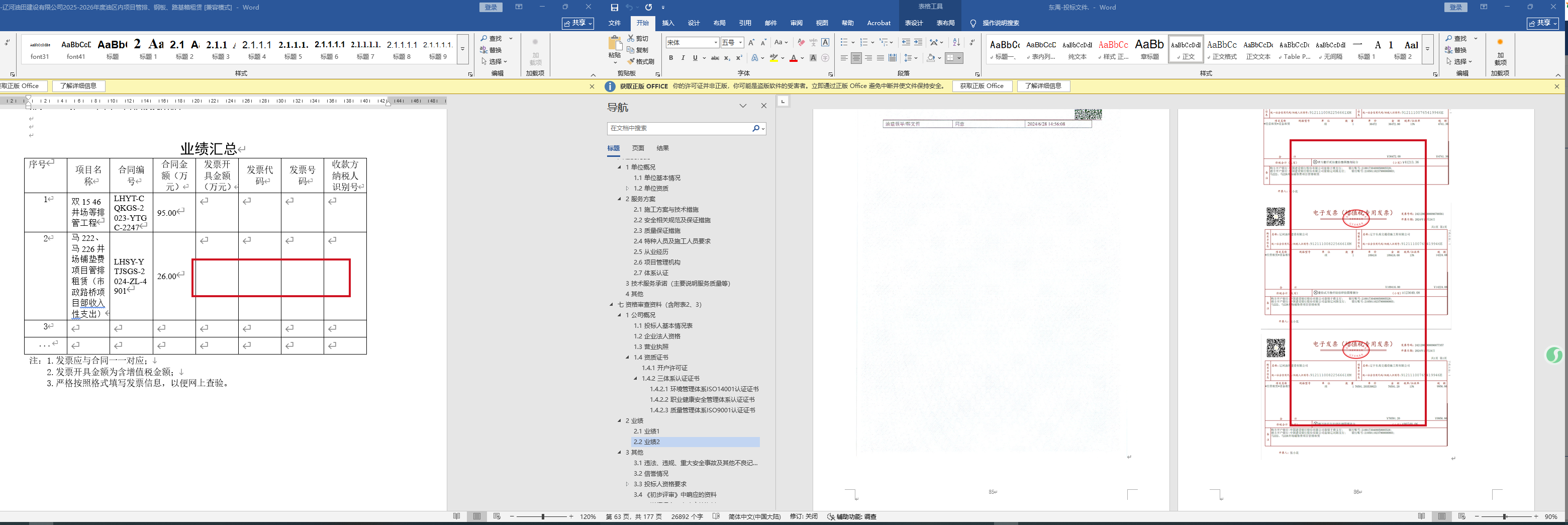
Task: Go to '2.1 业绩1' heading in navigation
Action: [646, 431]
